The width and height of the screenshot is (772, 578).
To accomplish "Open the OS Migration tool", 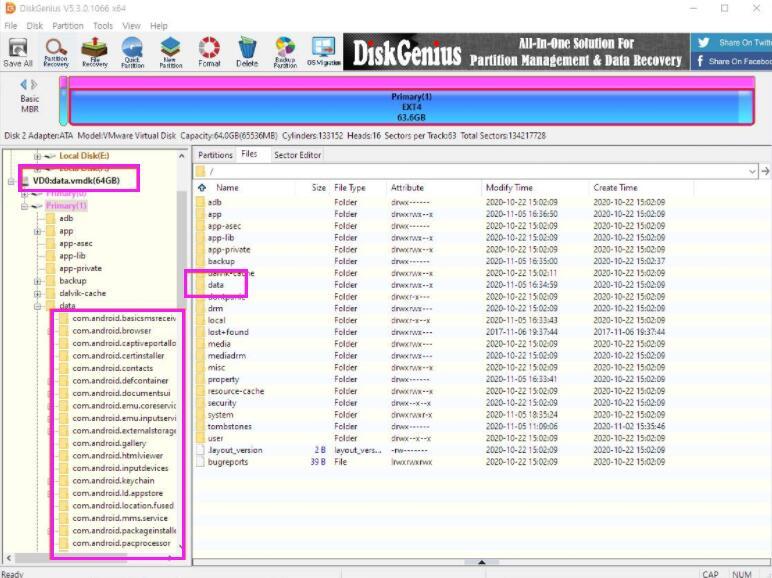I will [x=323, y=52].
